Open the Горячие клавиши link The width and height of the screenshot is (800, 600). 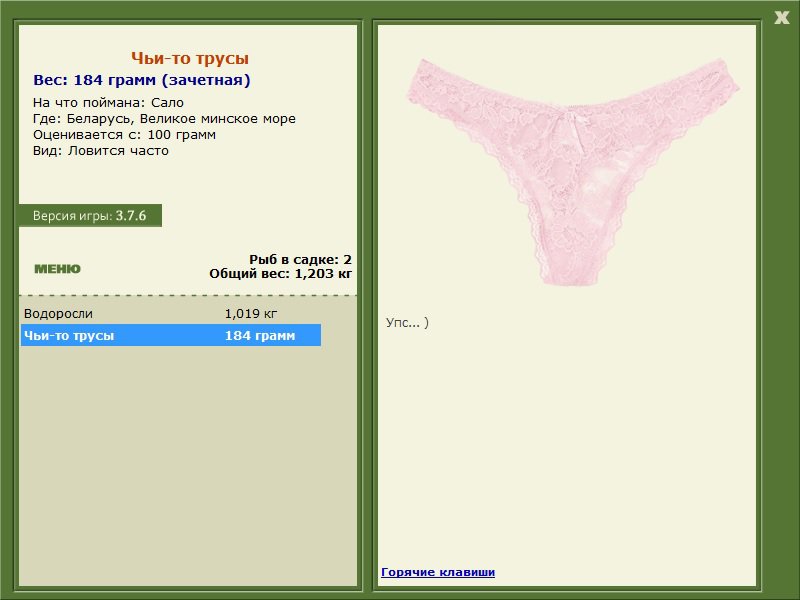(438, 572)
